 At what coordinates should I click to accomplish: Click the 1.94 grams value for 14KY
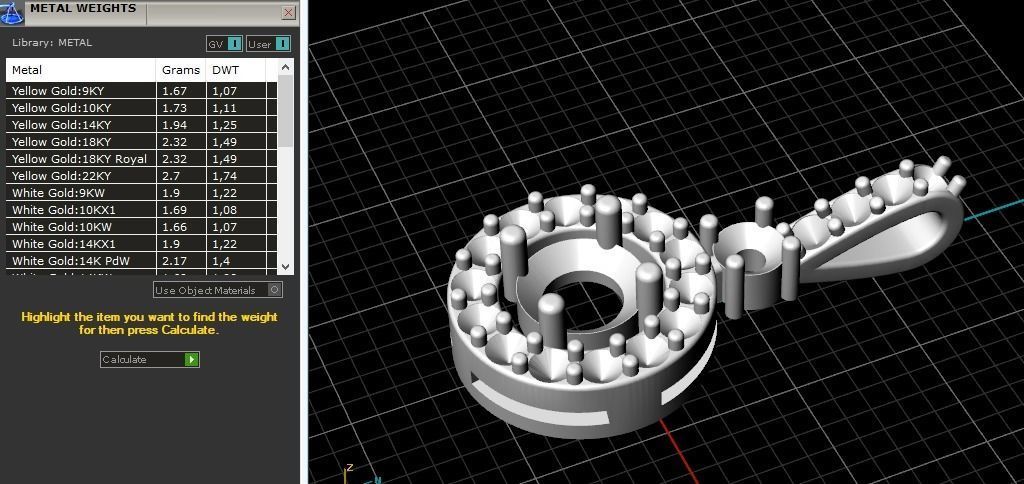click(174, 125)
